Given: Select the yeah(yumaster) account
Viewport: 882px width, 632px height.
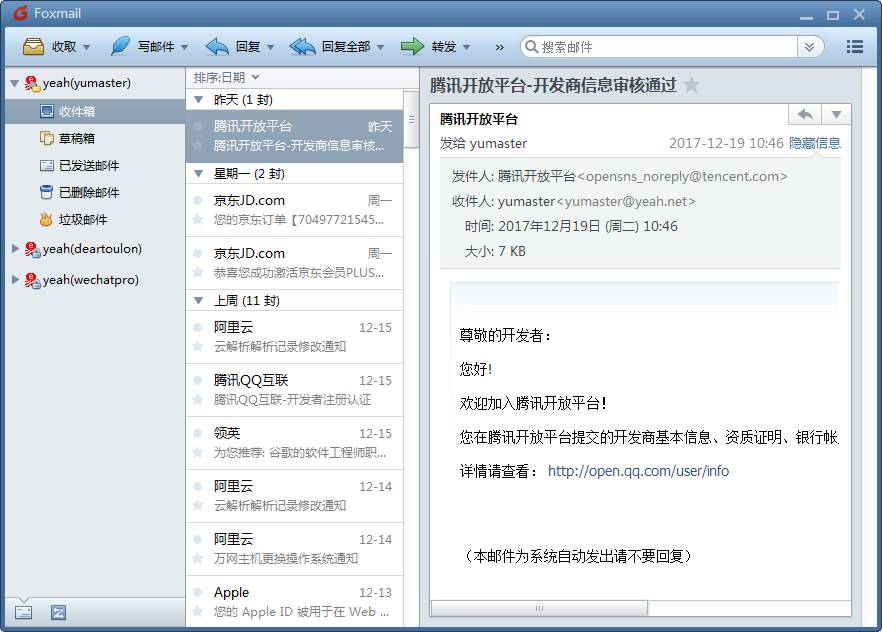Looking at the screenshot, I should (x=87, y=83).
